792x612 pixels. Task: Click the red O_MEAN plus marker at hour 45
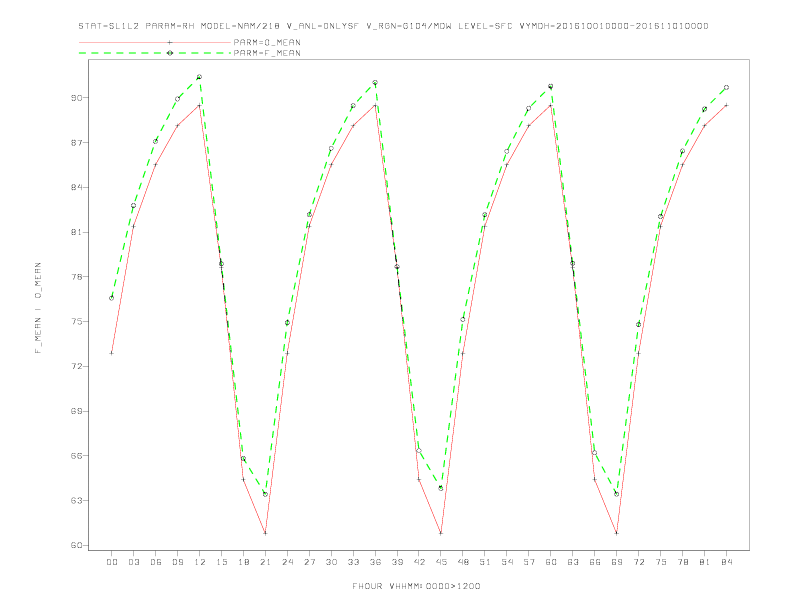point(441,533)
